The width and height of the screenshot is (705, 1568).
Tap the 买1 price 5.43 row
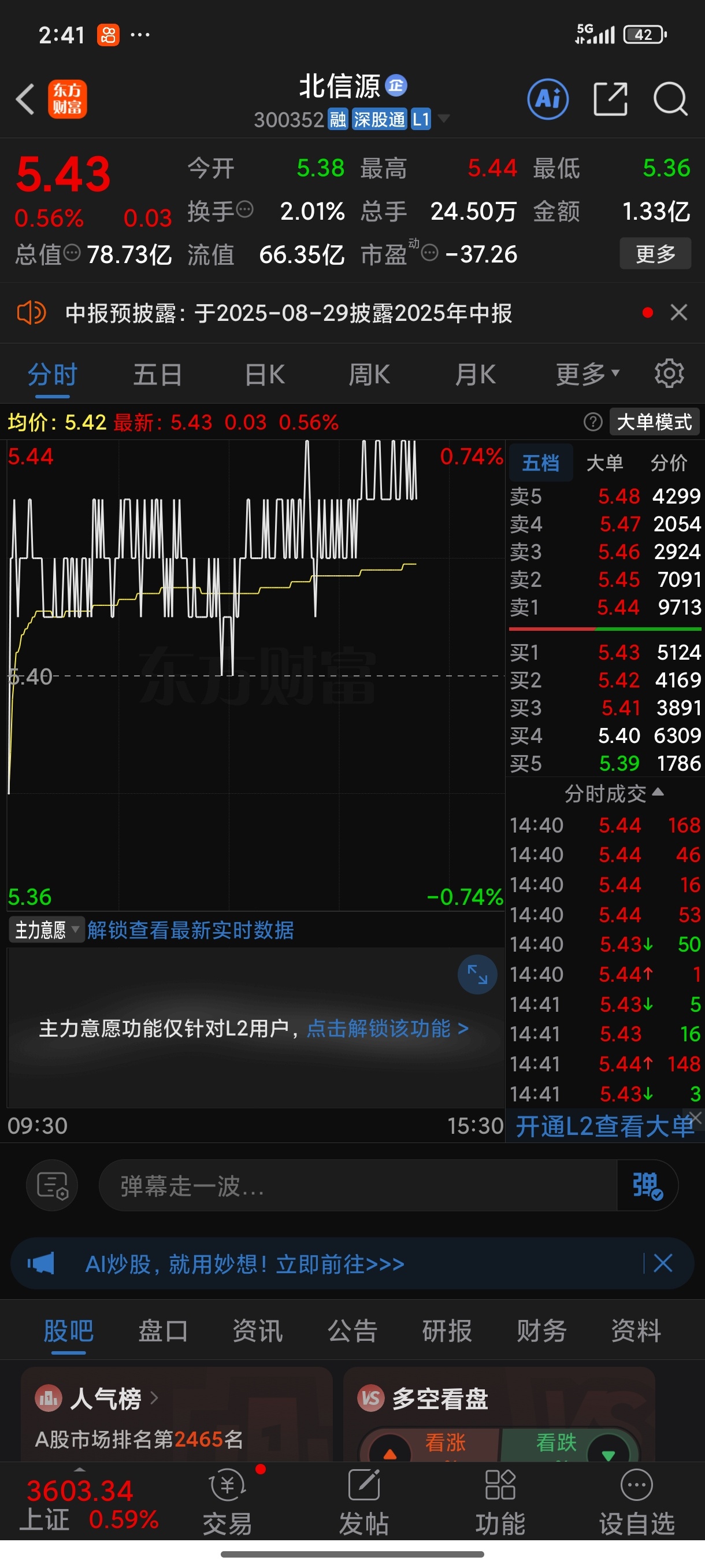point(605,653)
